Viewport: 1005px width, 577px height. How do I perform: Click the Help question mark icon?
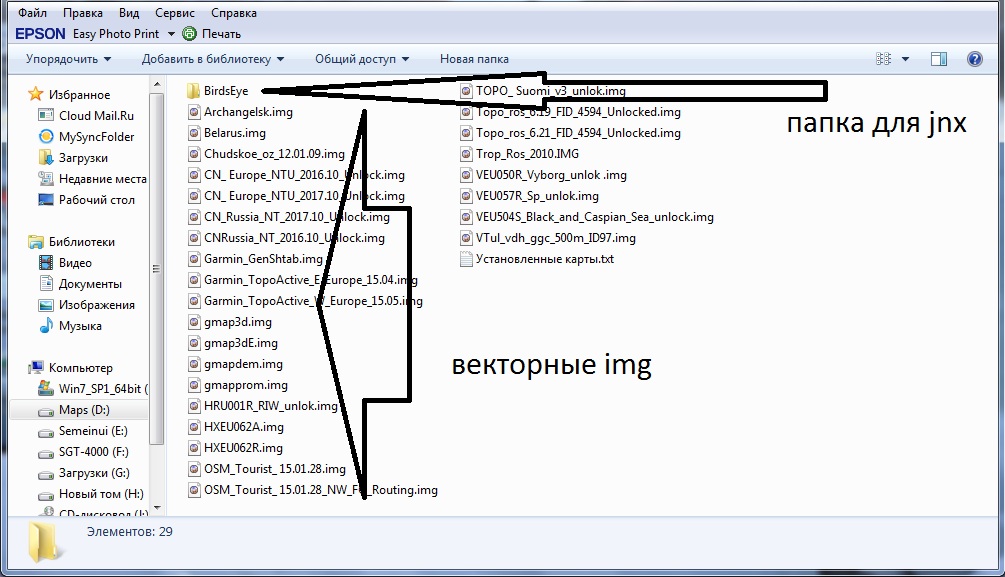pyautogui.click(x=974, y=59)
